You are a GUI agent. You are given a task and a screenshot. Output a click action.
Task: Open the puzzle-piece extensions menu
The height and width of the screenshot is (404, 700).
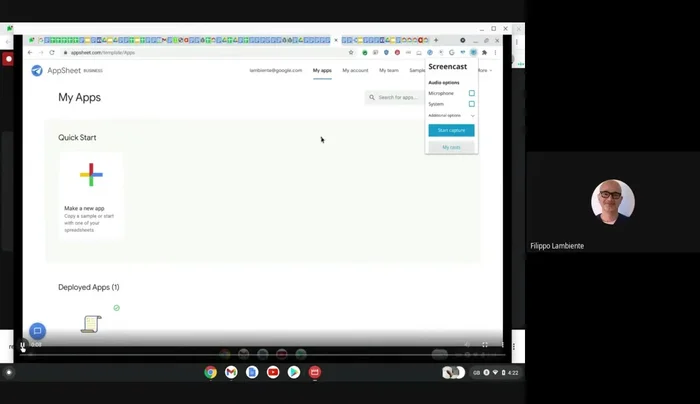[484, 53]
